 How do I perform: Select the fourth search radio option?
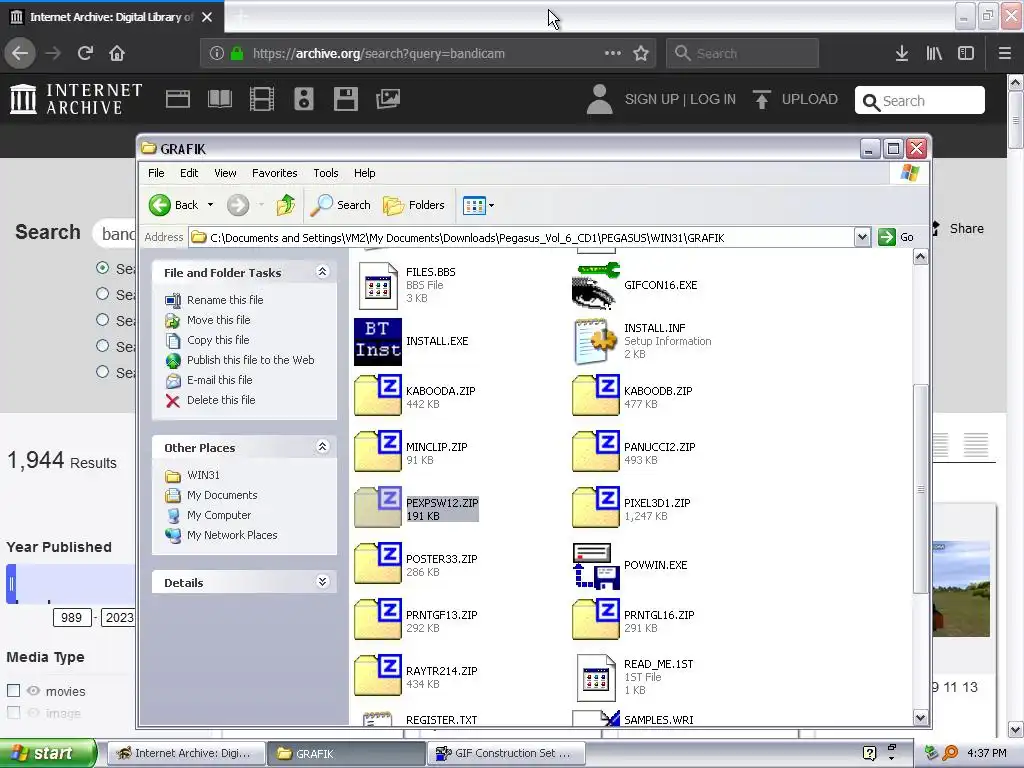coord(103,345)
